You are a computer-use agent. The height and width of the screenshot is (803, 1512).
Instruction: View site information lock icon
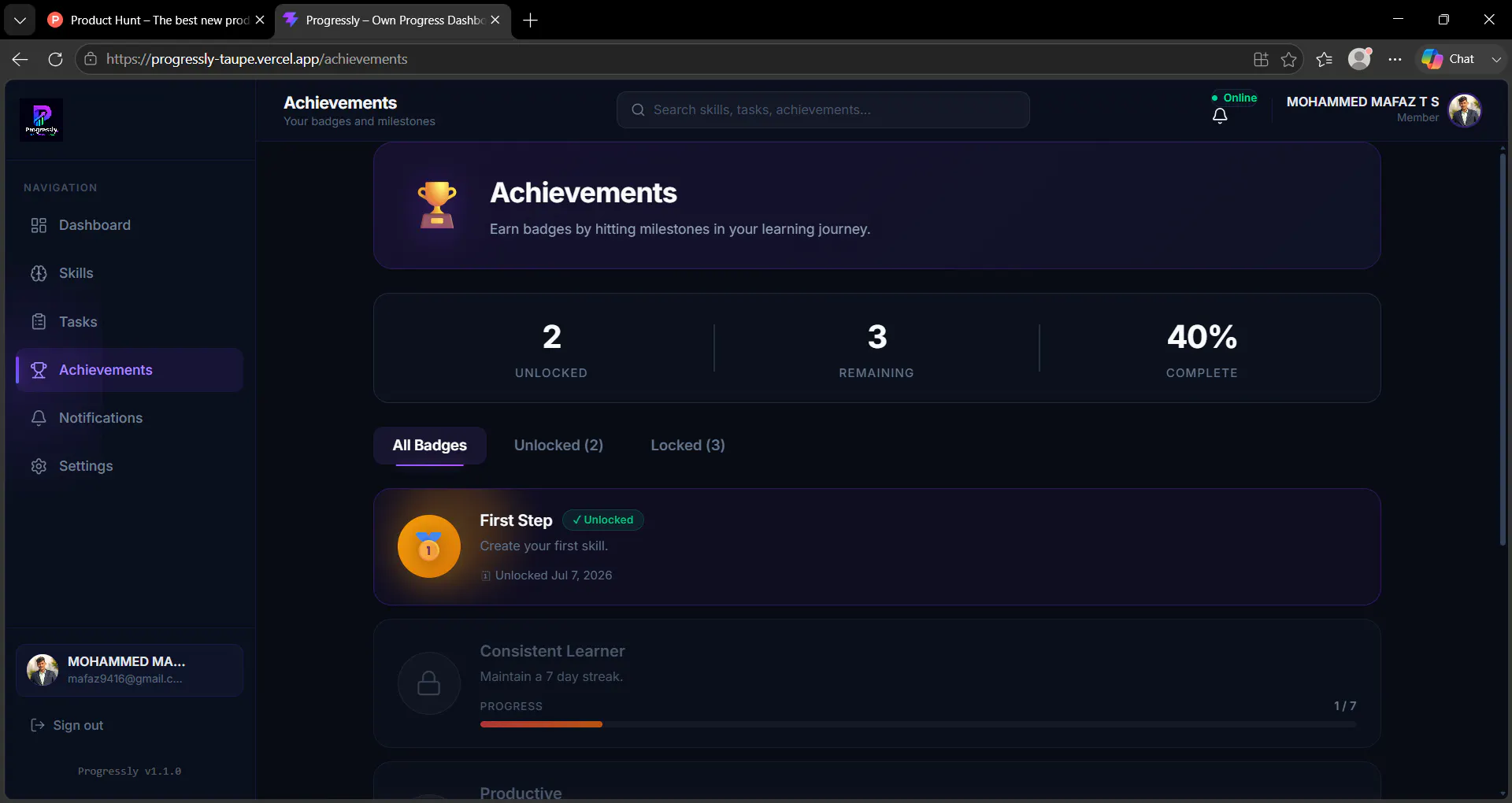[x=91, y=59]
